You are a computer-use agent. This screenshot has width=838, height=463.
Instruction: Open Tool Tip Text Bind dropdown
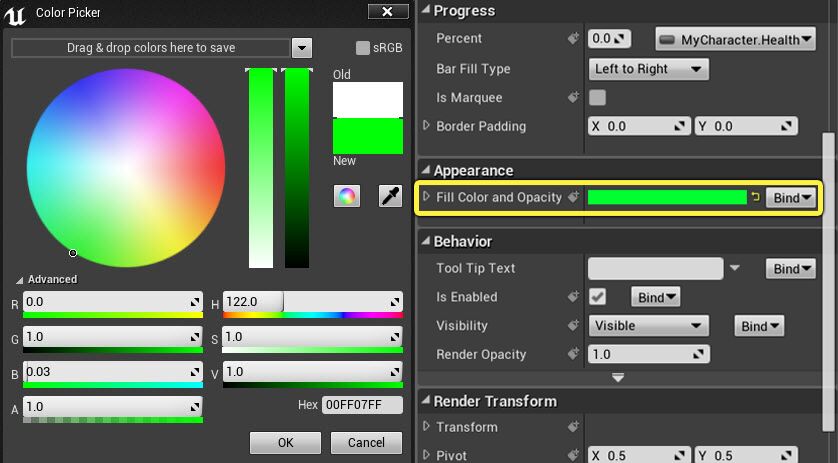pyautogui.click(x=791, y=269)
